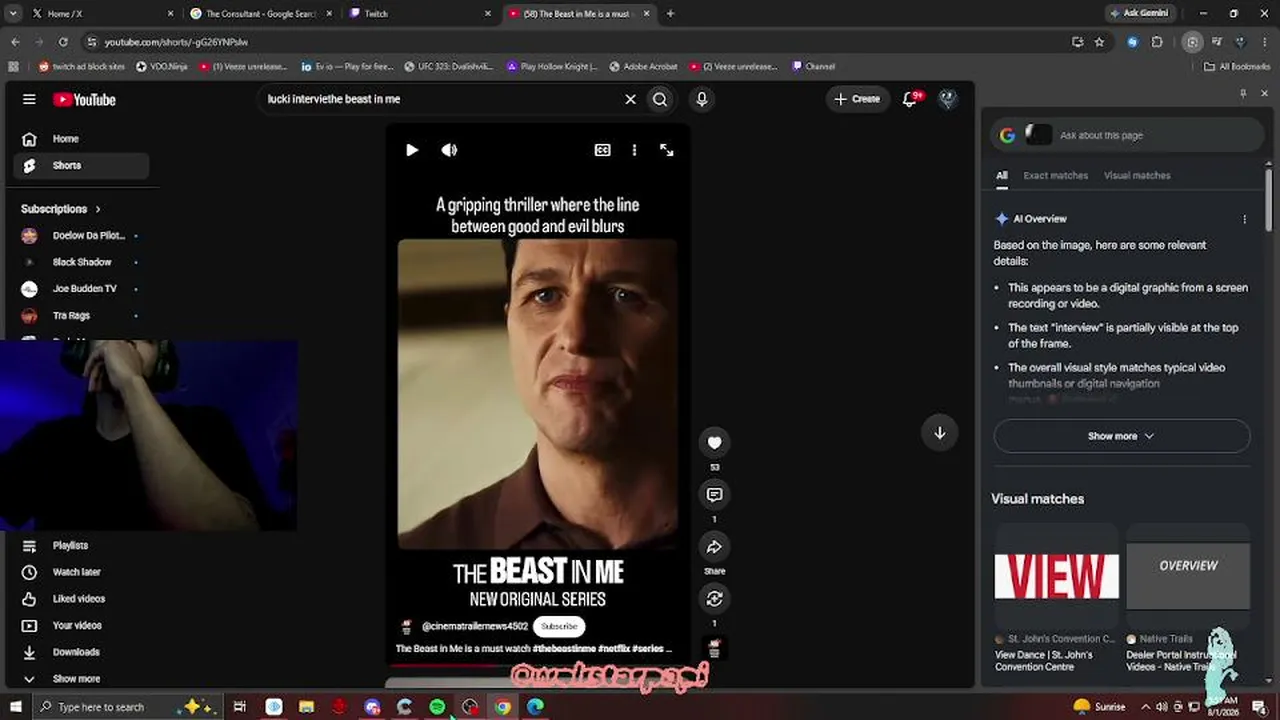Open the All Bookmarks folder
Viewport: 1280px width, 720px height.
[x=1237, y=67]
